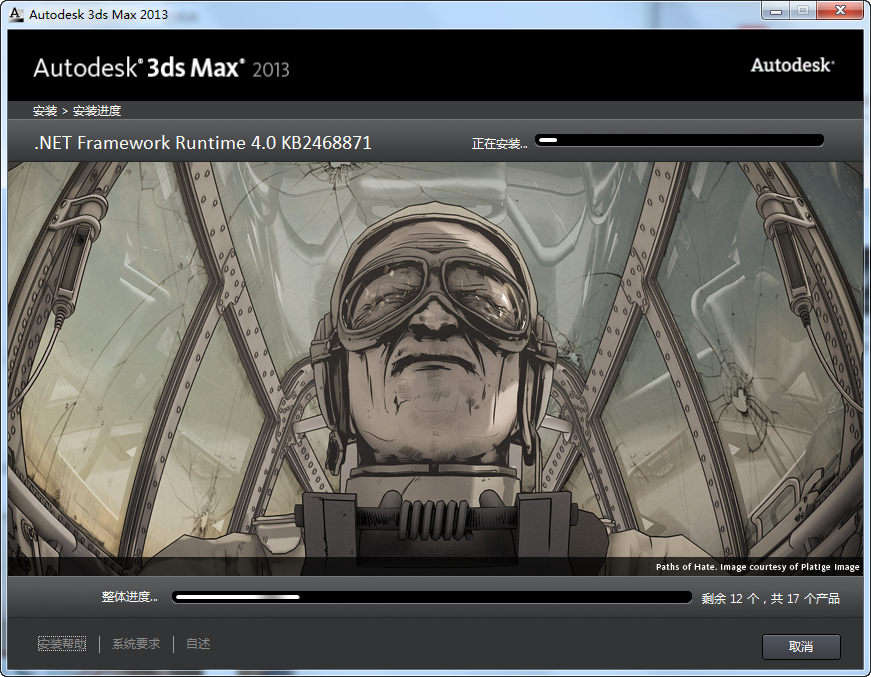This screenshot has width=871, height=677.
Task: Click the maximize button in the title bar
Action: pos(803,11)
